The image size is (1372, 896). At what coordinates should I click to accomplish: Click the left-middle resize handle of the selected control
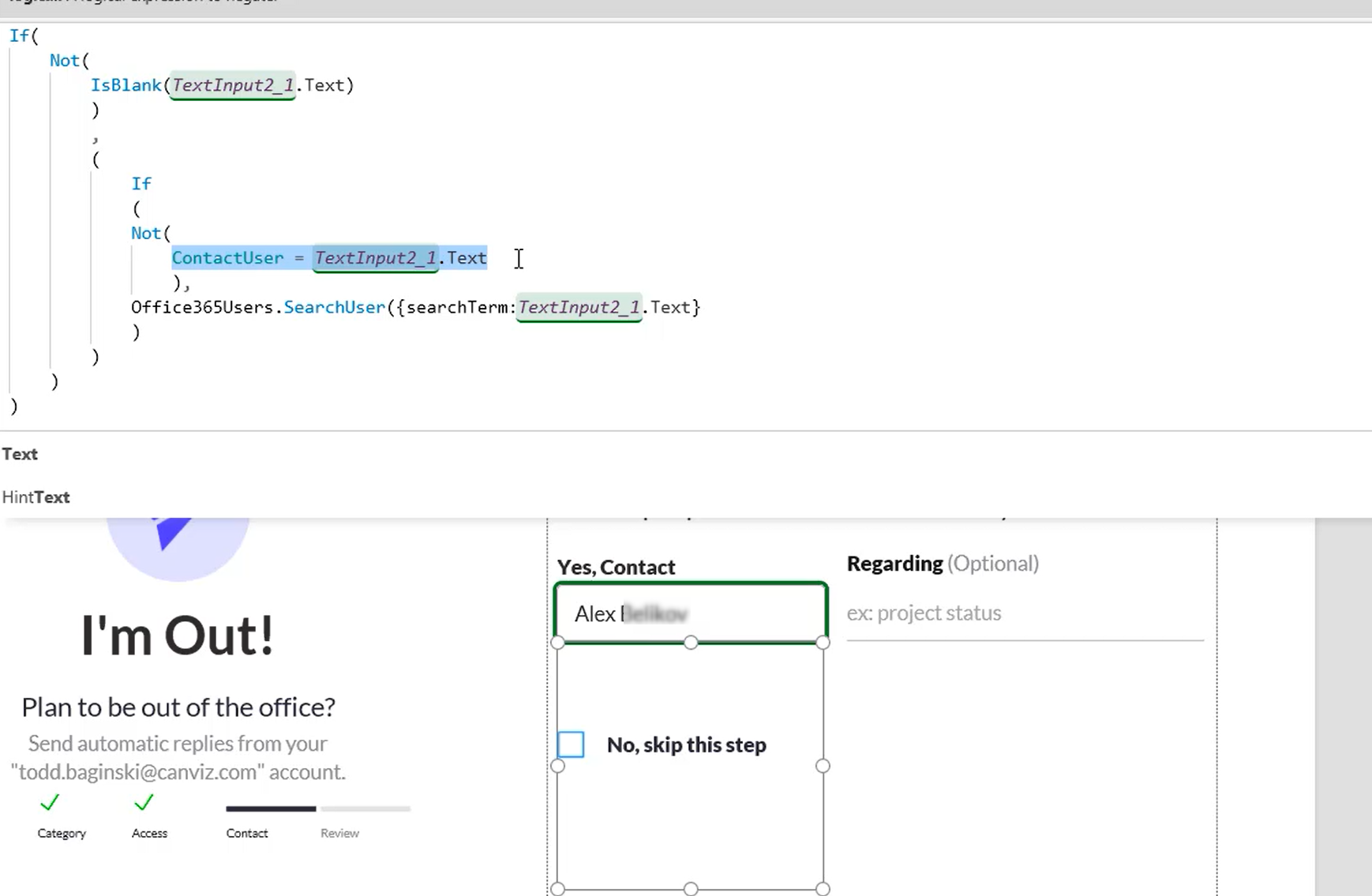(x=558, y=766)
